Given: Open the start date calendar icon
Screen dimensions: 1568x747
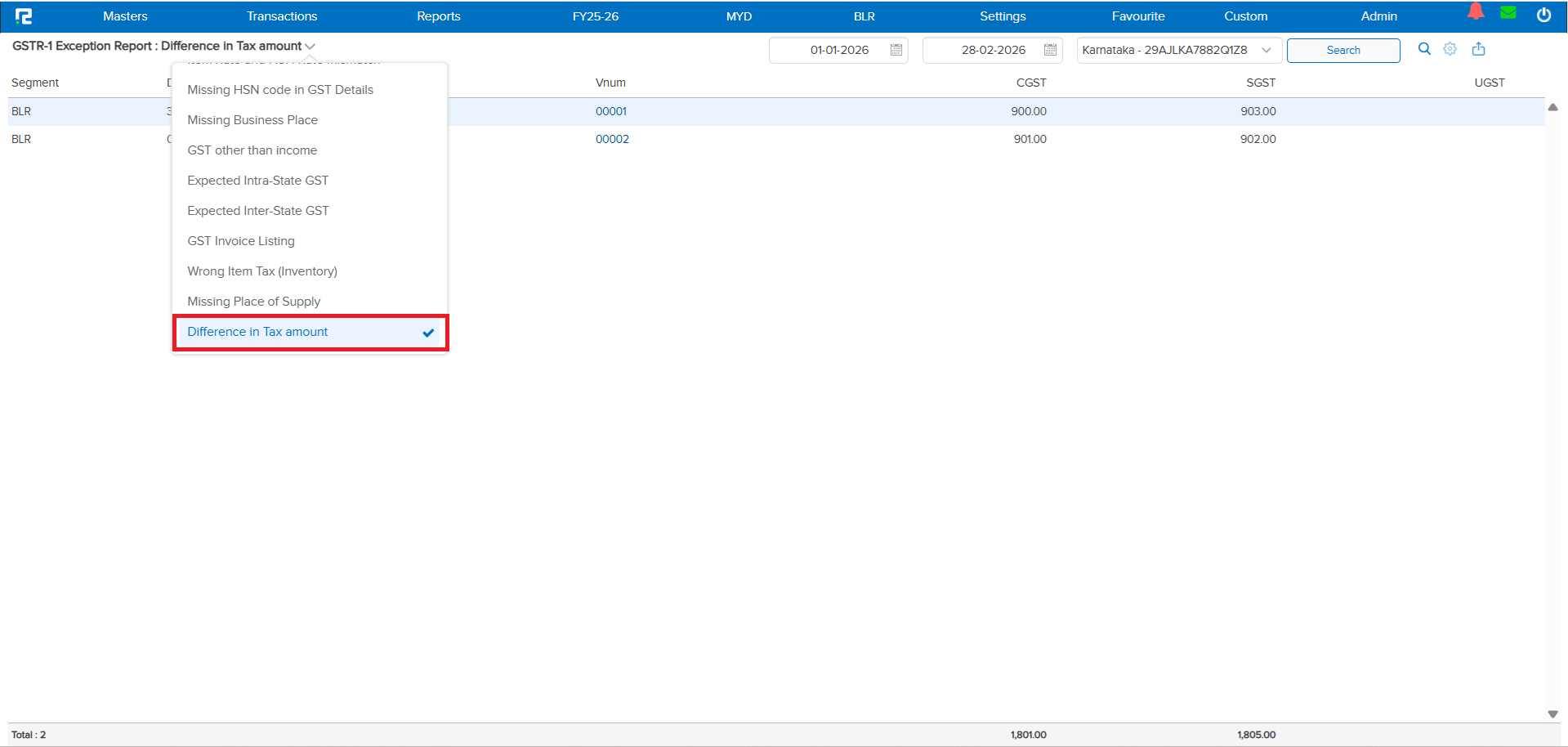Looking at the screenshot, I should [x=896, y=50].
